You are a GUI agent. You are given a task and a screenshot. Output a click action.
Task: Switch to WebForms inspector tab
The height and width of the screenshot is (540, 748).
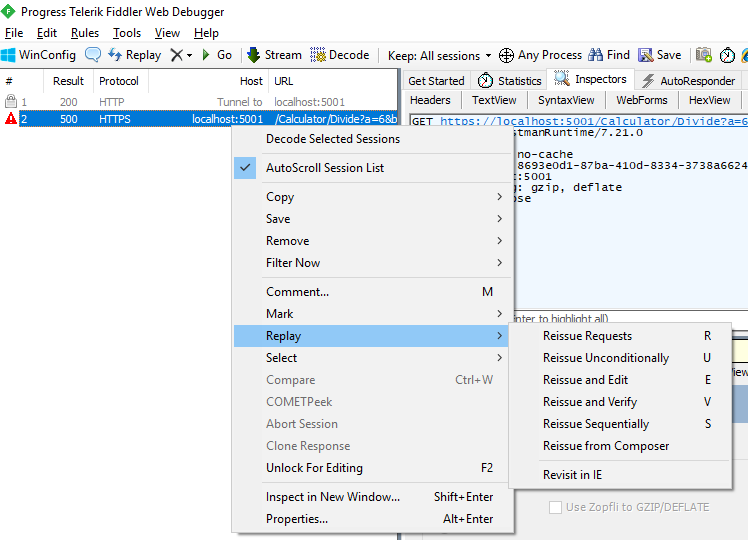tap(642, 100)
